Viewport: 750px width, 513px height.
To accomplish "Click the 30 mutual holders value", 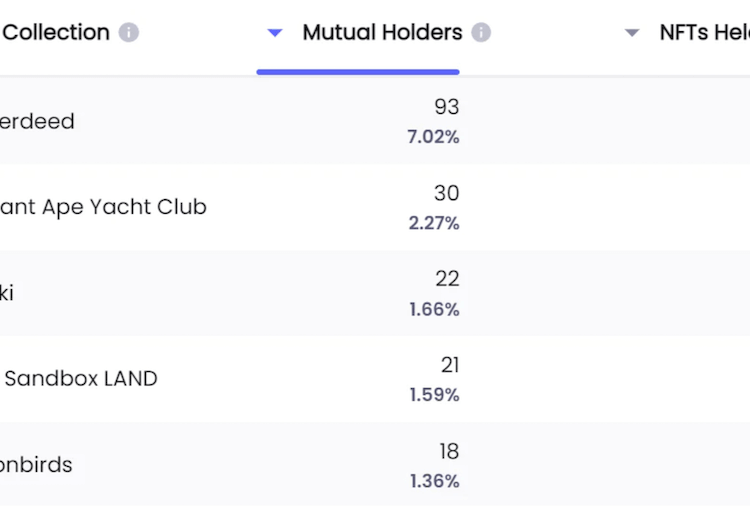I will click(x=446, y=193).
